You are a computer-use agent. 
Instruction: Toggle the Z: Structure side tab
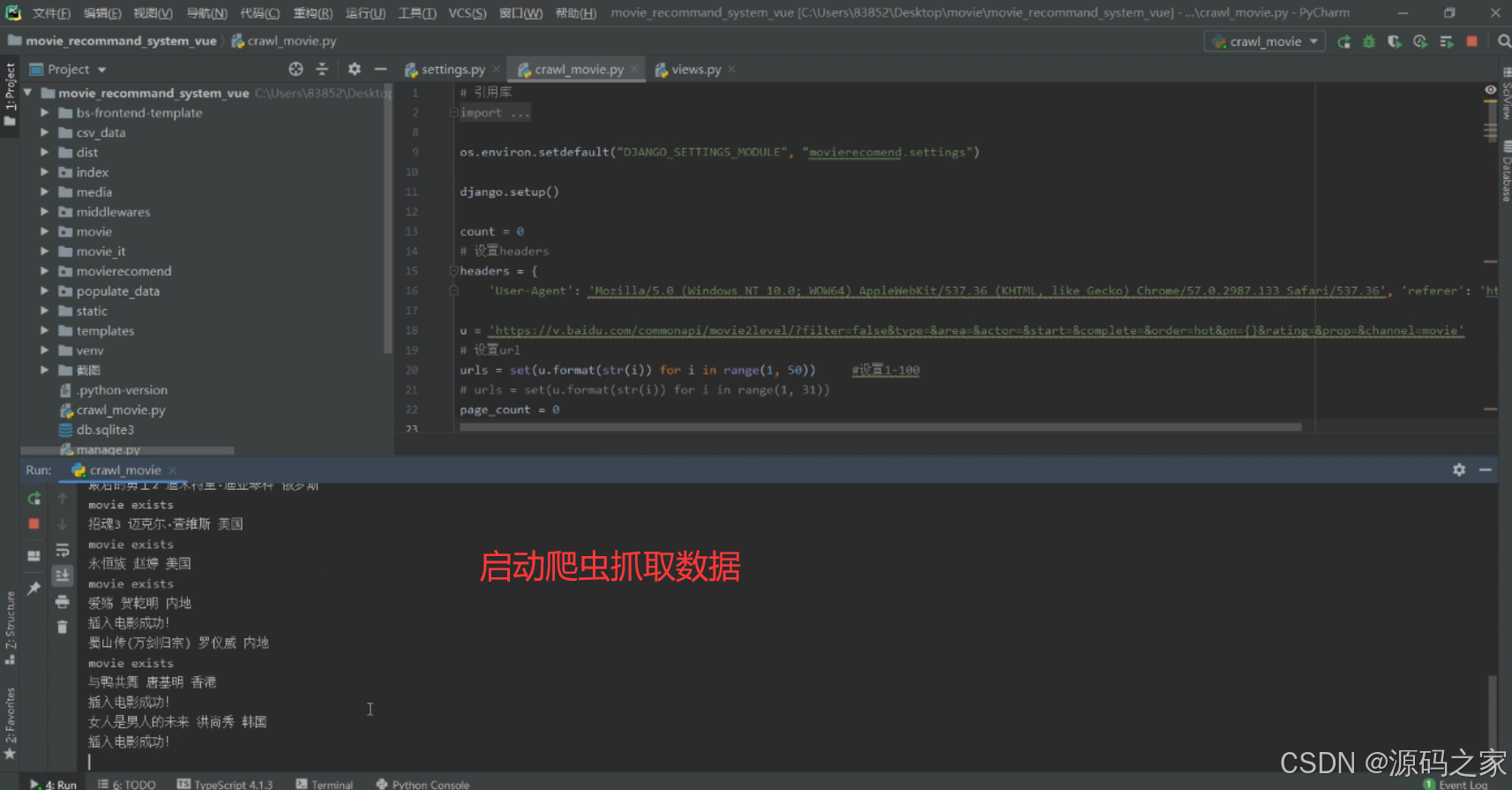coord(10,628)
